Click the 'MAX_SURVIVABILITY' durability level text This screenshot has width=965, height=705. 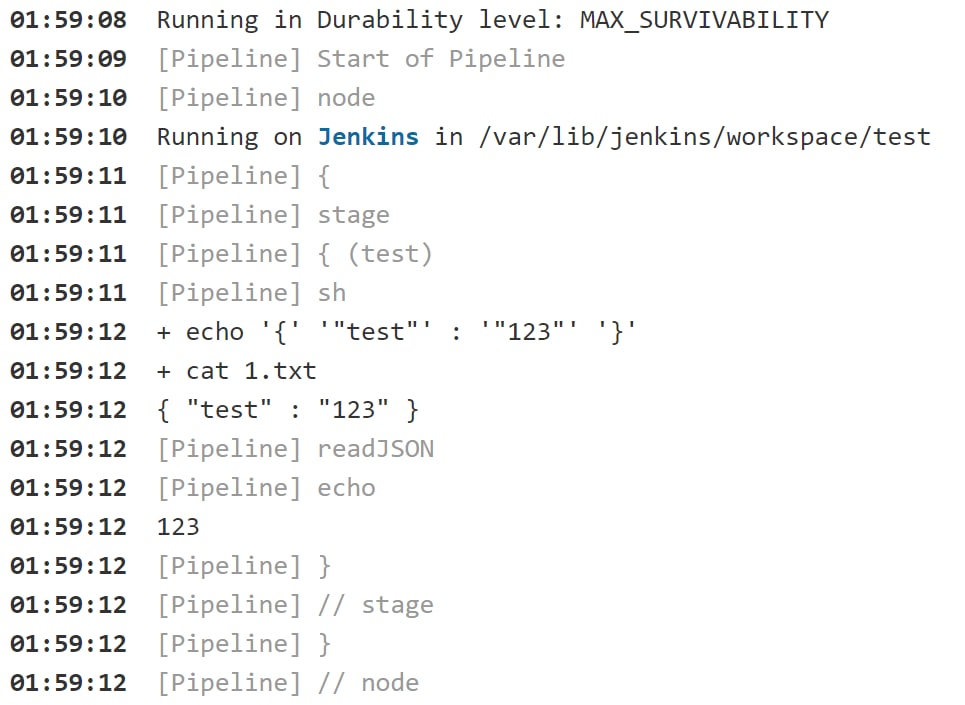[704, 20]
